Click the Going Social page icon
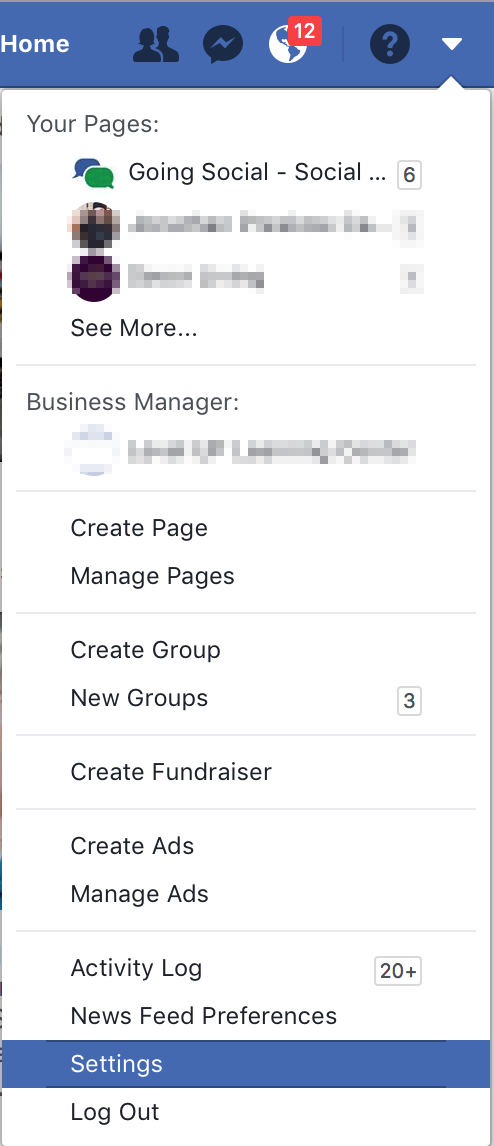The image size is (494, 1146). (94, 174)
